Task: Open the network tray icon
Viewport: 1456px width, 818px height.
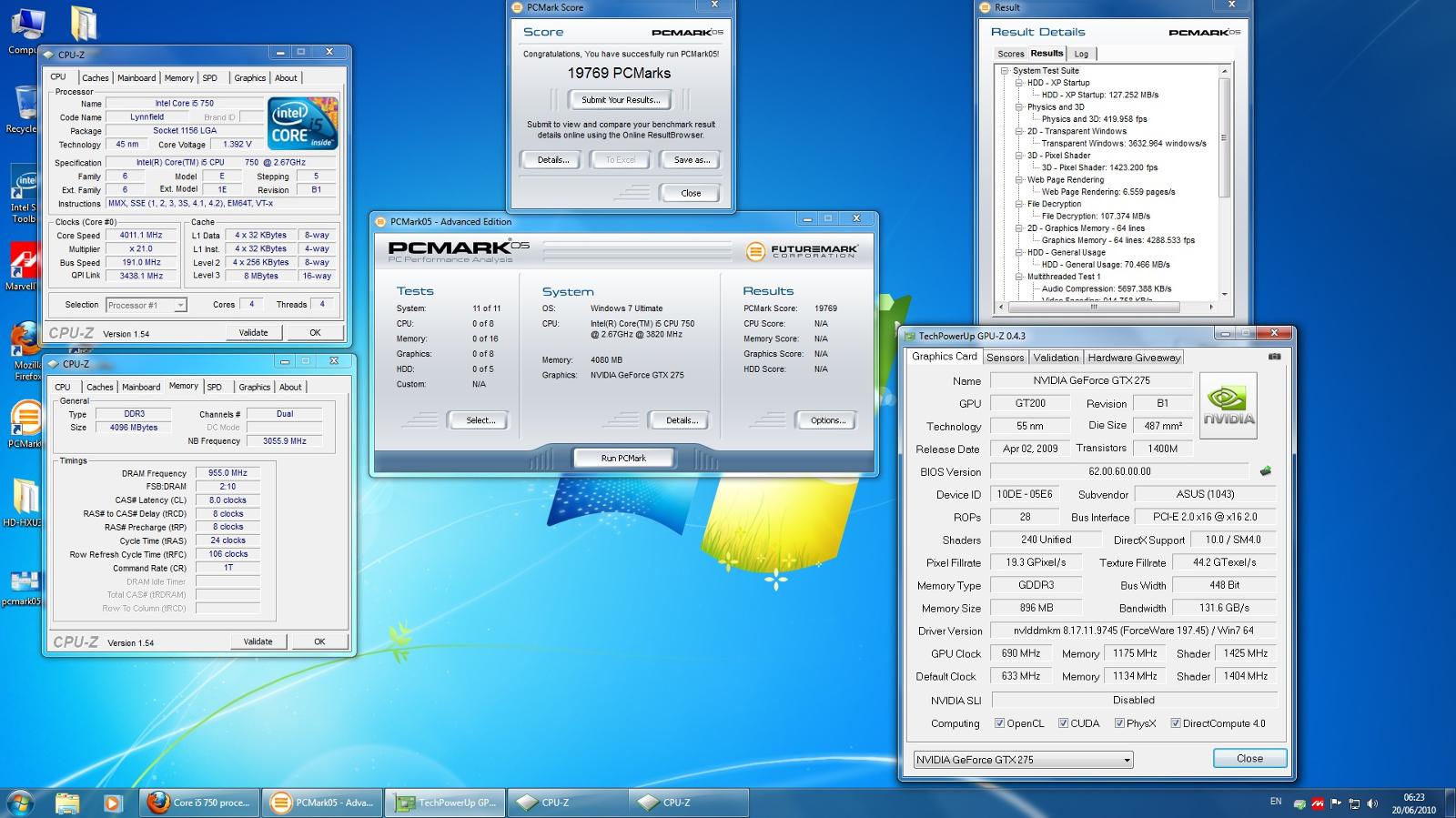Action: [1354, 803]
